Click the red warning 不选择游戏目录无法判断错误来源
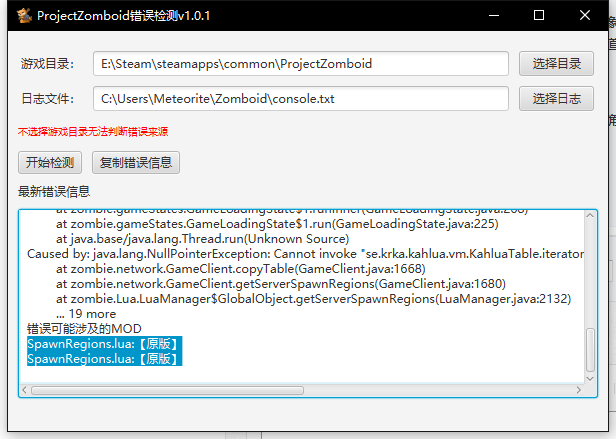This screenshot has width=616, height=439. click(x=93, y=132)
